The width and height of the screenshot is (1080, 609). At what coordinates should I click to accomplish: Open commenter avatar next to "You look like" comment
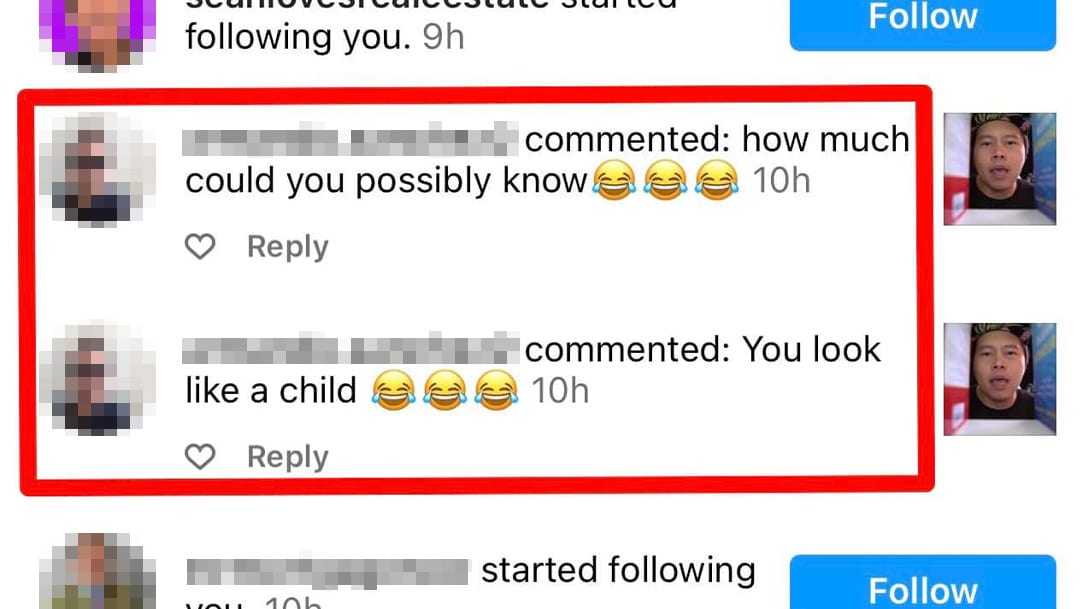tap(97, 378)
